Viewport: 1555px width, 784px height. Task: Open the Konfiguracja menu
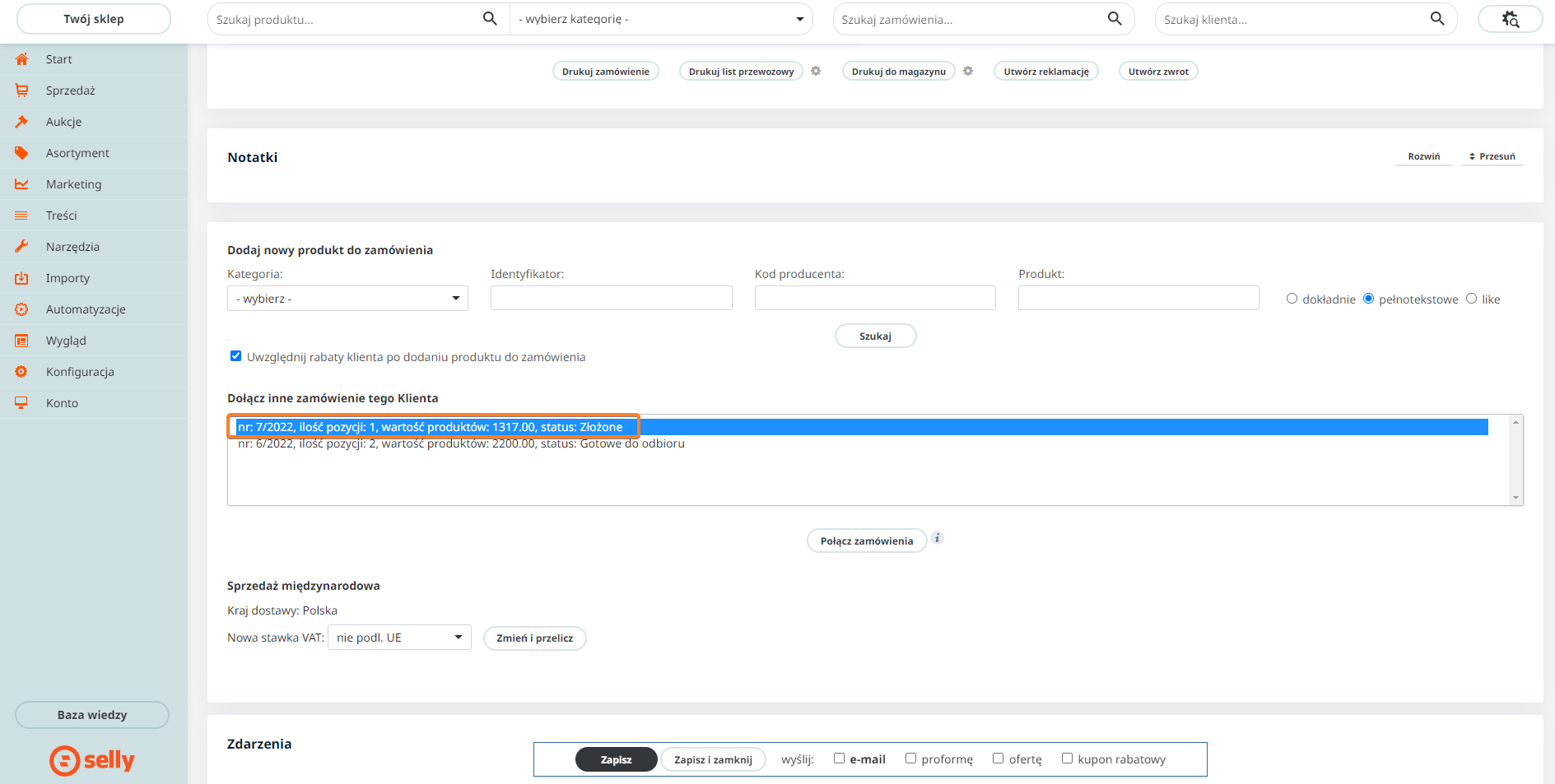(80, 372)
